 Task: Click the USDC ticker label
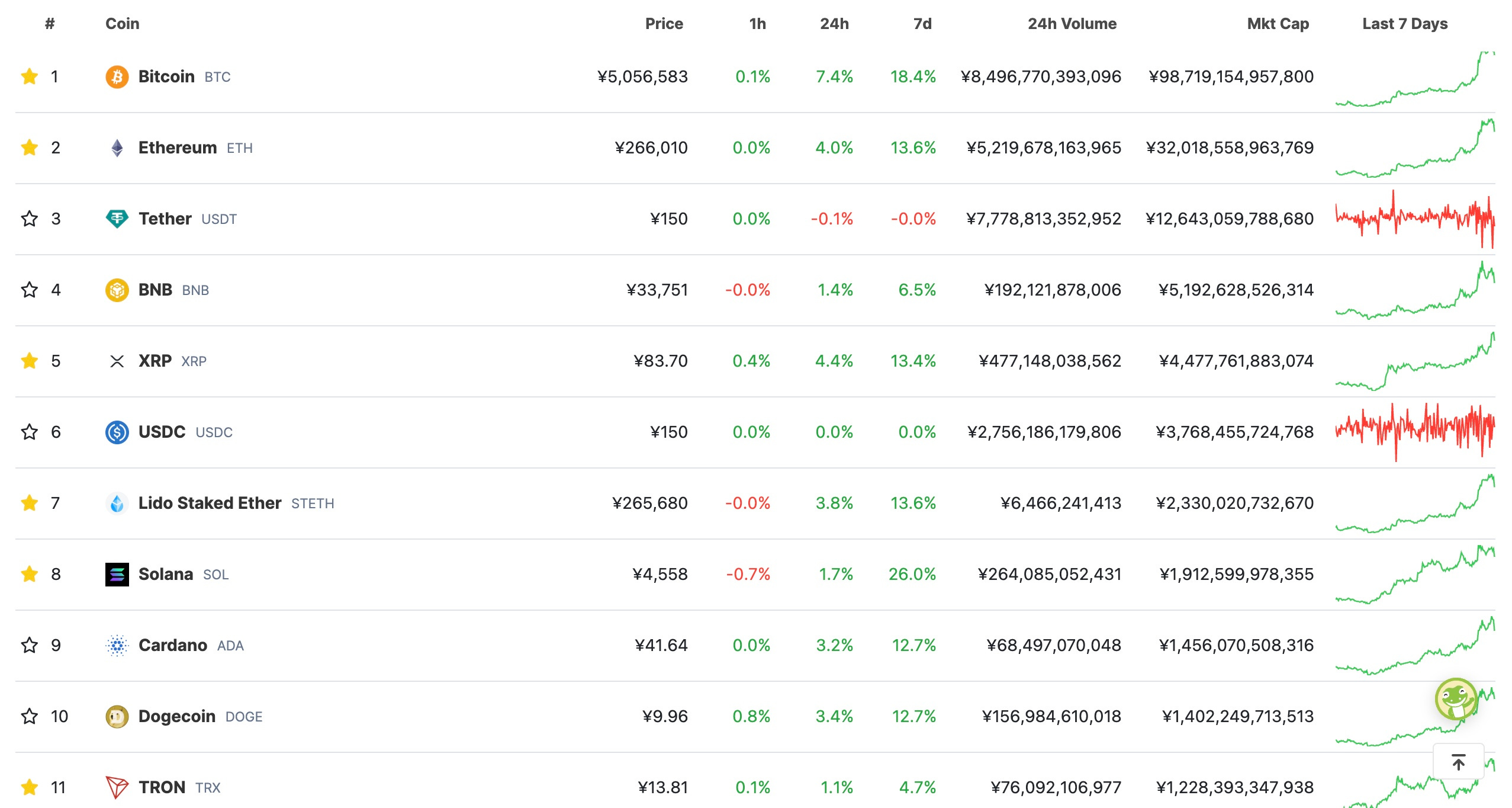(214, 432)
